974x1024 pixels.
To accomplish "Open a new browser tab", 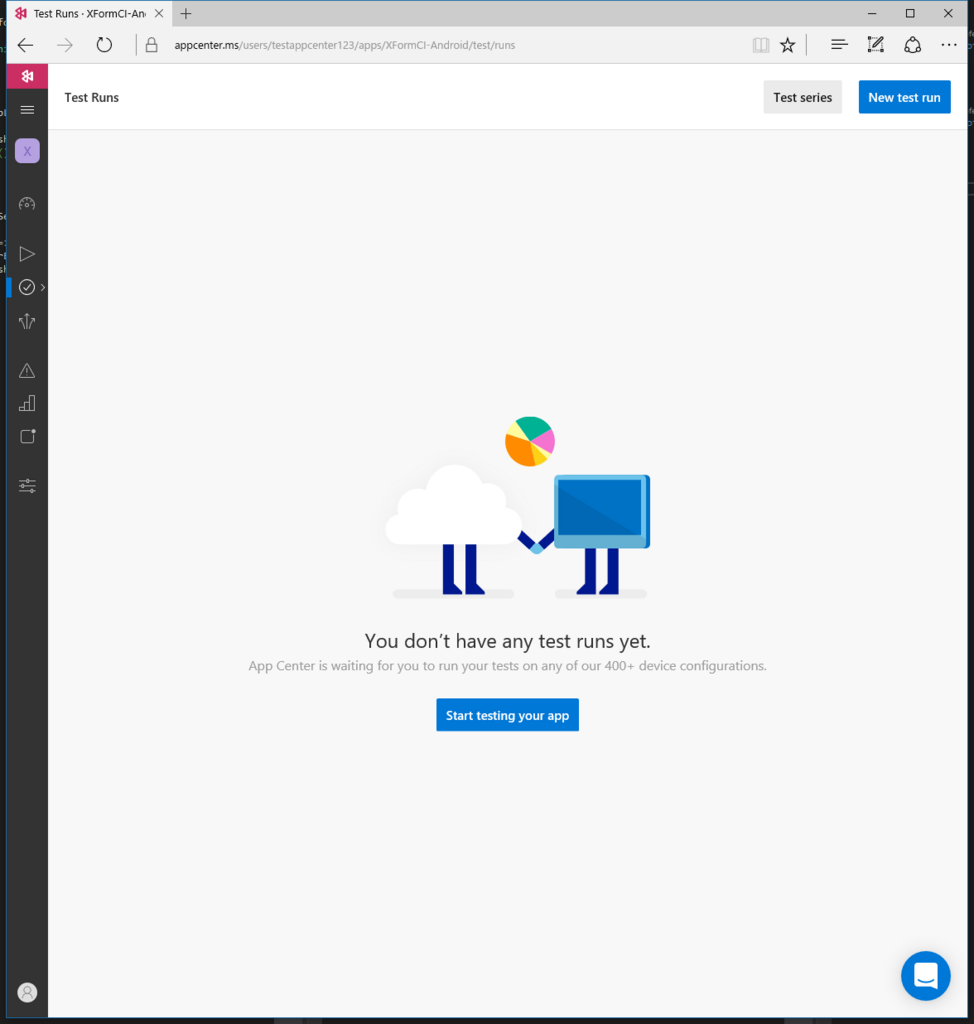I will (186, 14).
